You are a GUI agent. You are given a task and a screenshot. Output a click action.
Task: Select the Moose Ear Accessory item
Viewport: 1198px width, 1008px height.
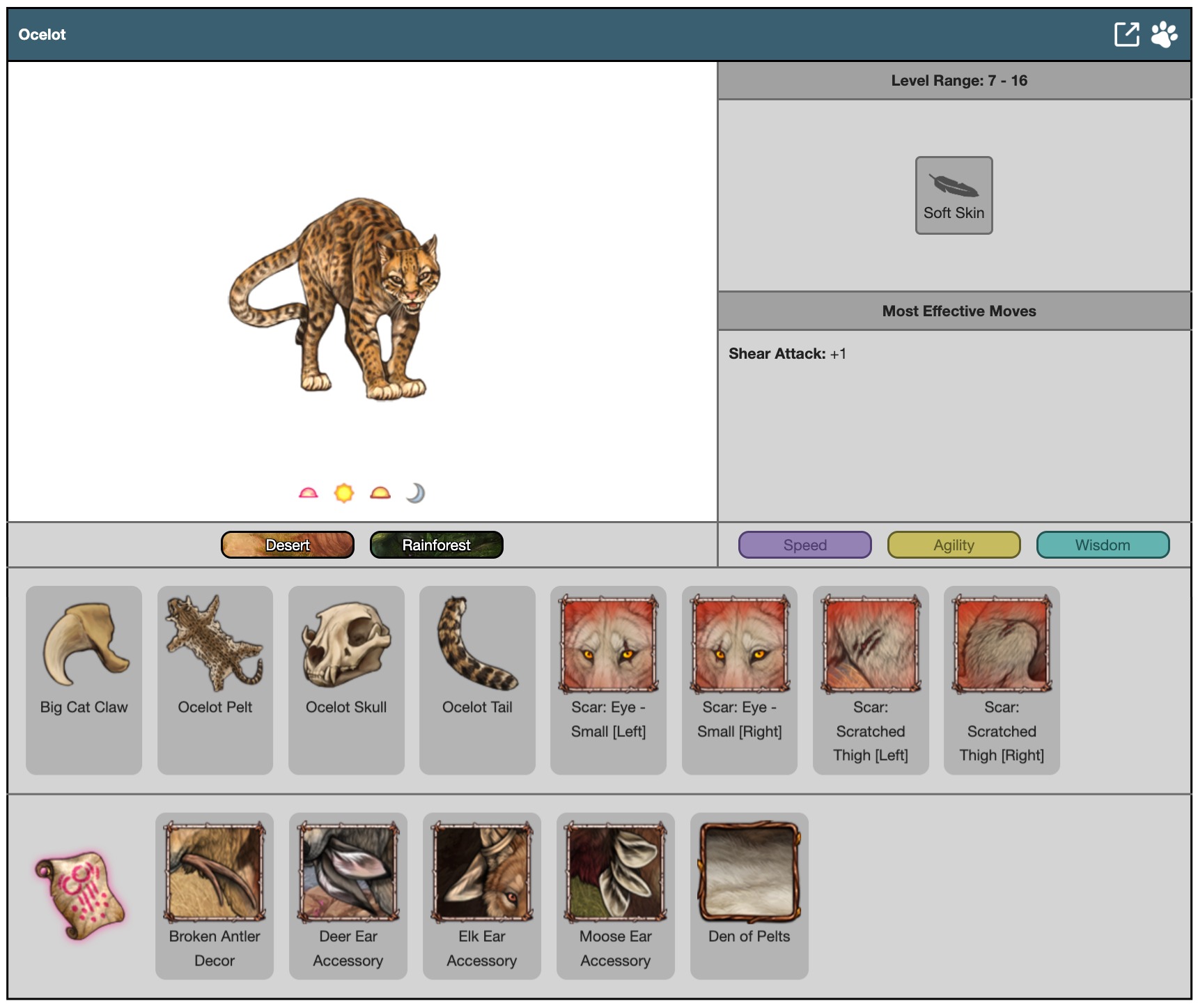click(x=615, y=895)
